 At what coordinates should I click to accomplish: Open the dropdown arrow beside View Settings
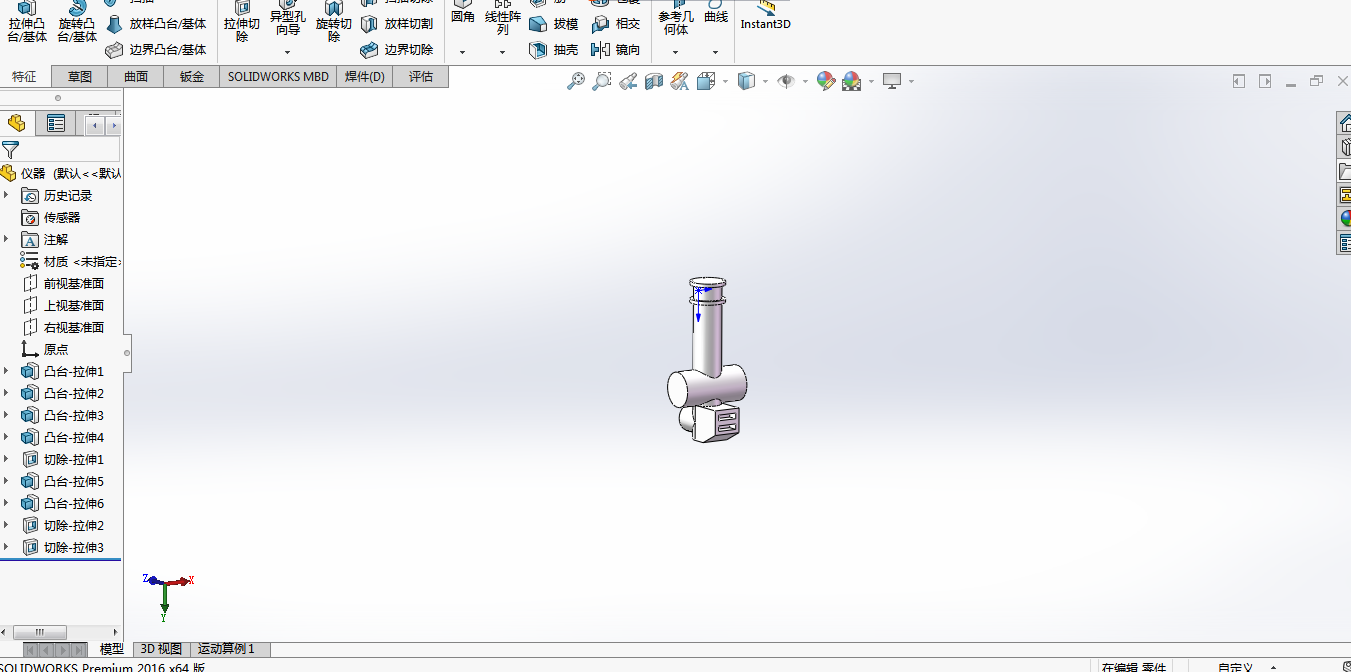pyautogui.click(x=911, y=81)
